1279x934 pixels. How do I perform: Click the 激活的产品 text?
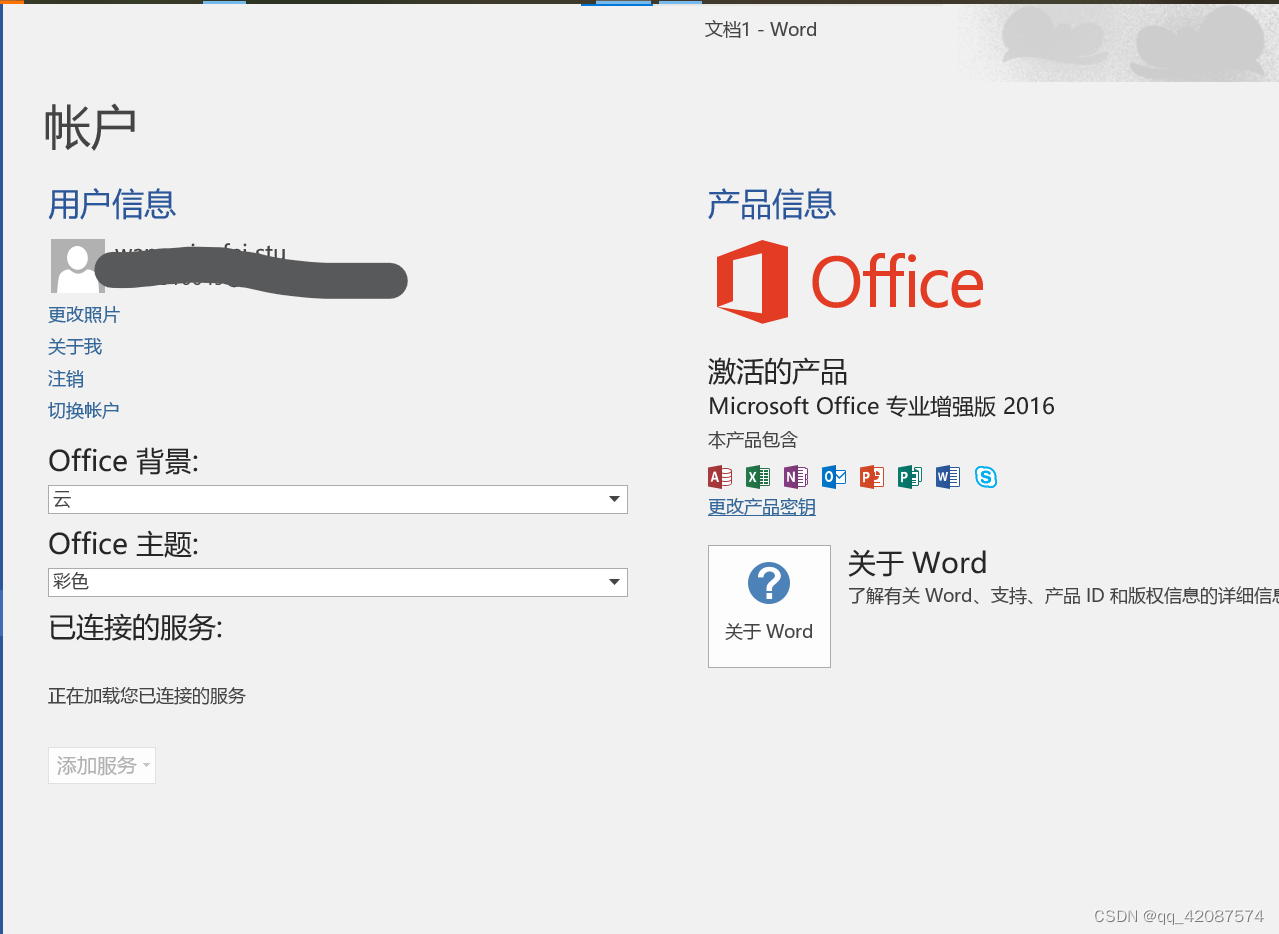[x=778, y=372]
